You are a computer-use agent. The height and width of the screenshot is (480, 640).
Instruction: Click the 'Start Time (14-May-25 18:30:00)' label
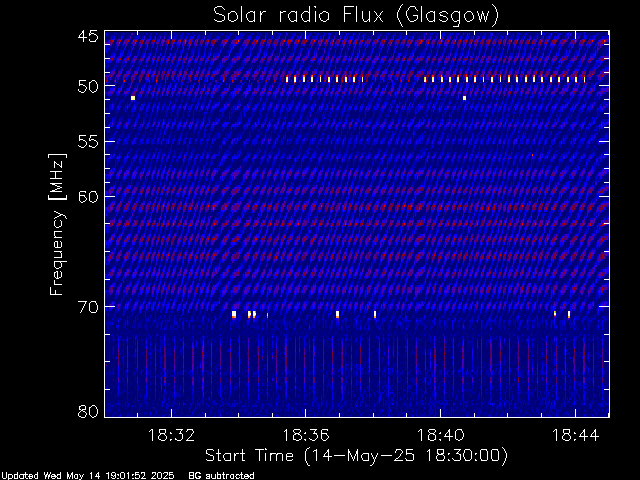point(356,456)
